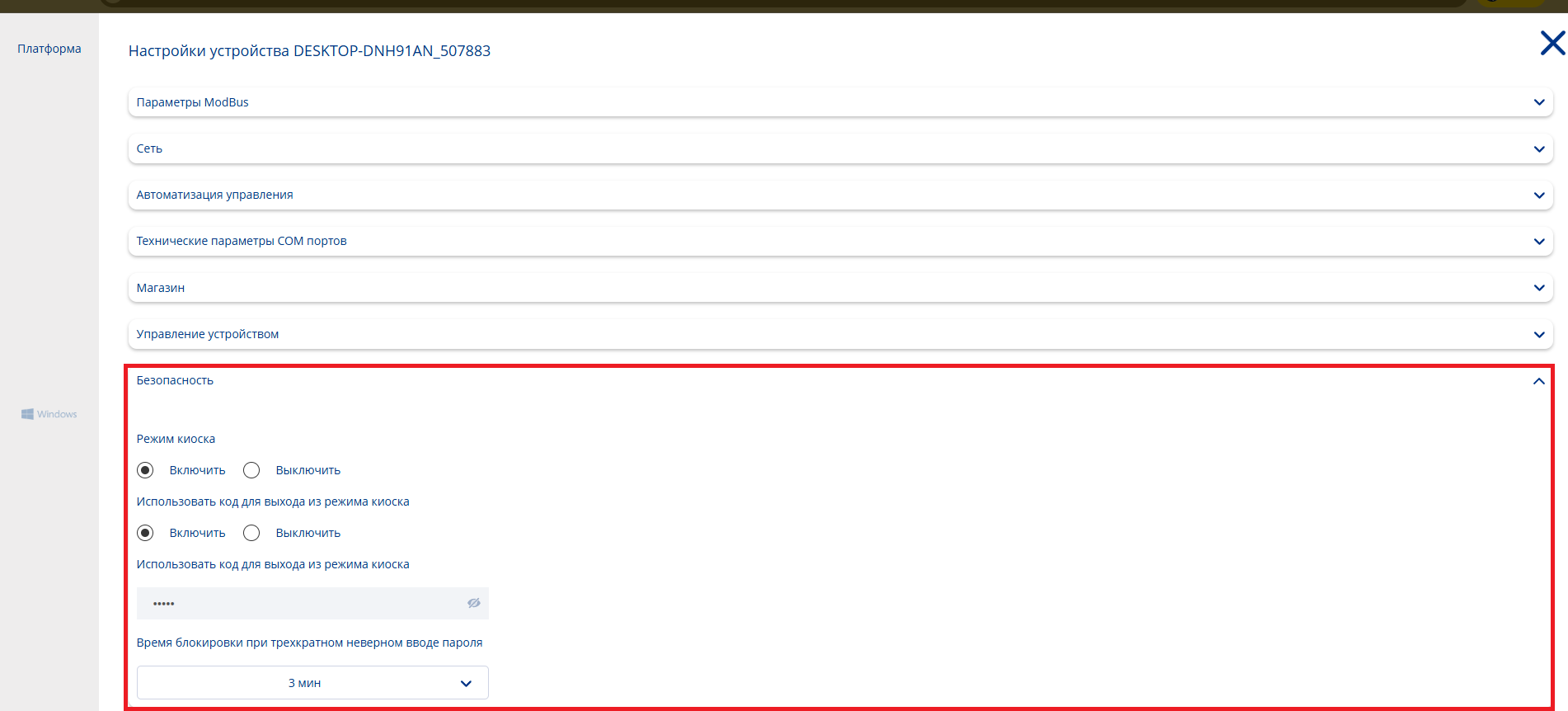Viewport: 1568px width, 711px height.
Task: Click the Управление устройством chevron icon
Action: (1538, 335)
